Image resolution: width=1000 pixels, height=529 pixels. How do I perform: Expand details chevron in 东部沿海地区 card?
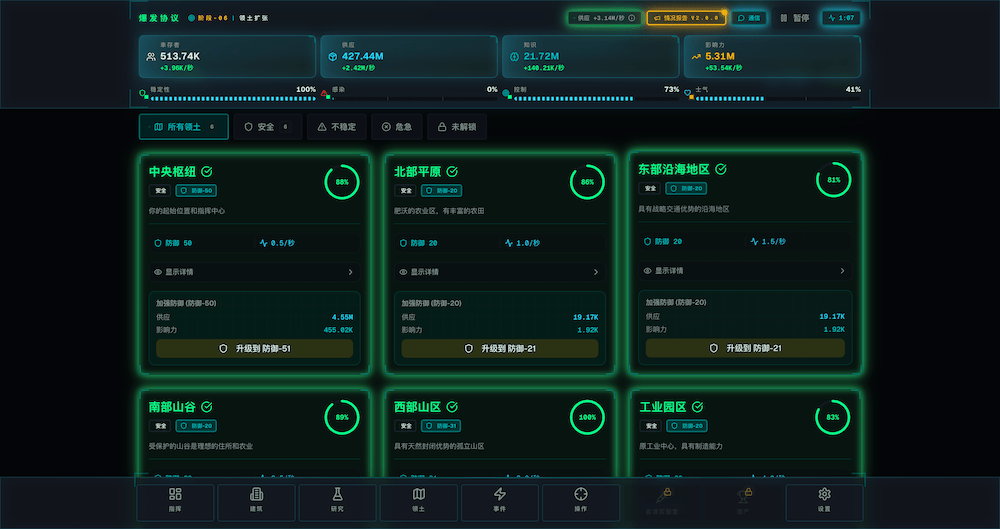point(842,271)
